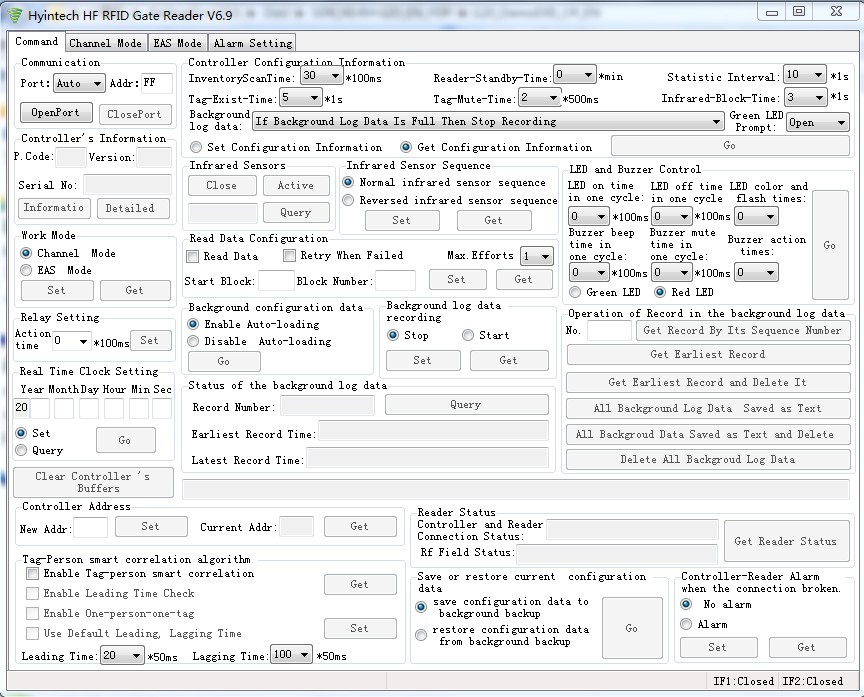Click Query for background log data status
Viewport: 864px width, 697px height.
467,404
